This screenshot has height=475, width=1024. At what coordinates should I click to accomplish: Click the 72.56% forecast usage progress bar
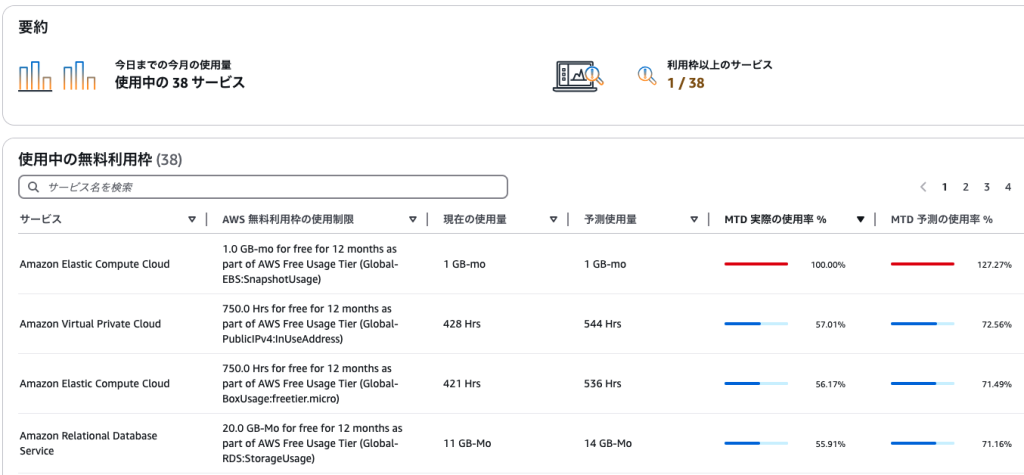point(922,323)
